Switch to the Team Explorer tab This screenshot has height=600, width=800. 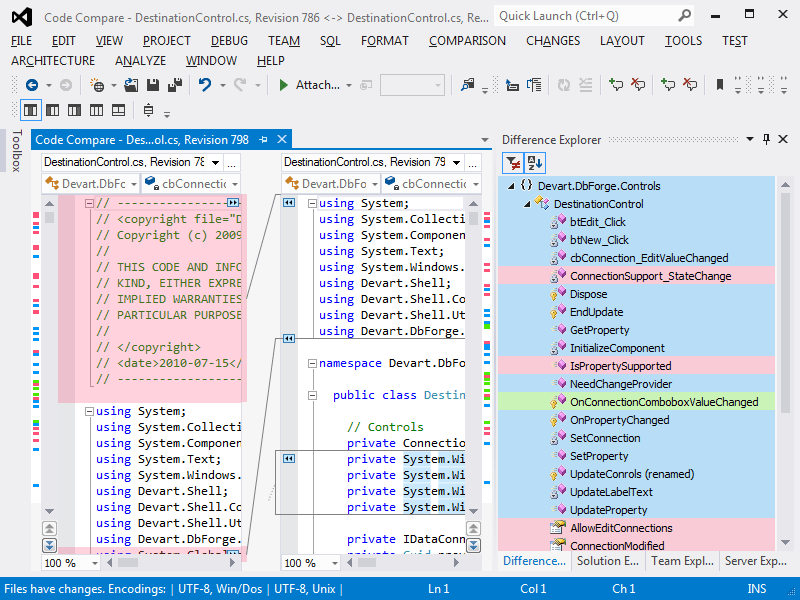point(683,561)
